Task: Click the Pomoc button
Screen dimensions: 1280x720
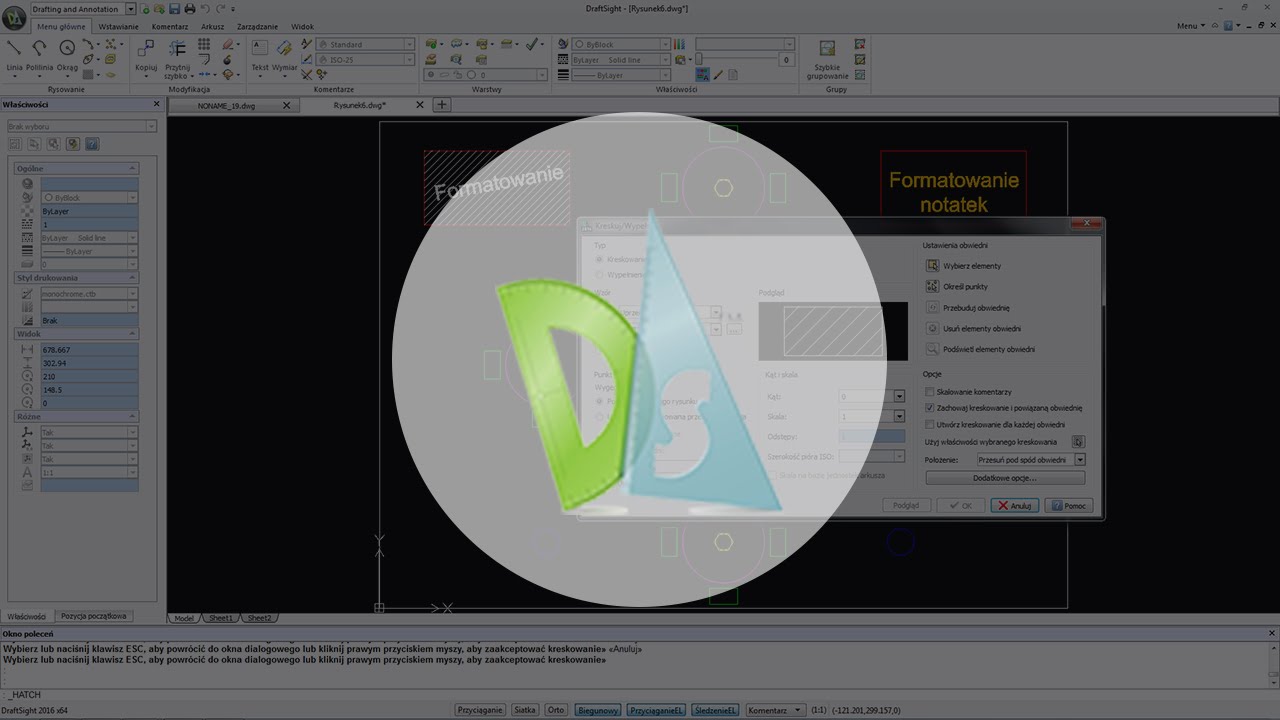Action: point(1068,506)
